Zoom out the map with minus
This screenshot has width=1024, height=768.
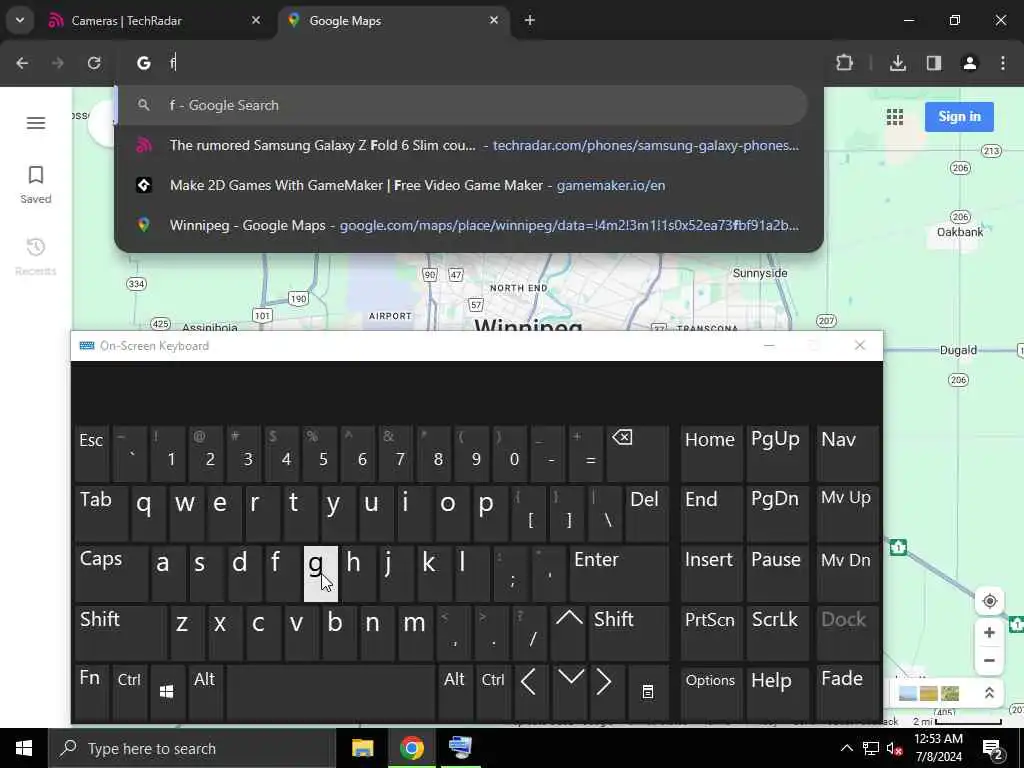[989, 660]
